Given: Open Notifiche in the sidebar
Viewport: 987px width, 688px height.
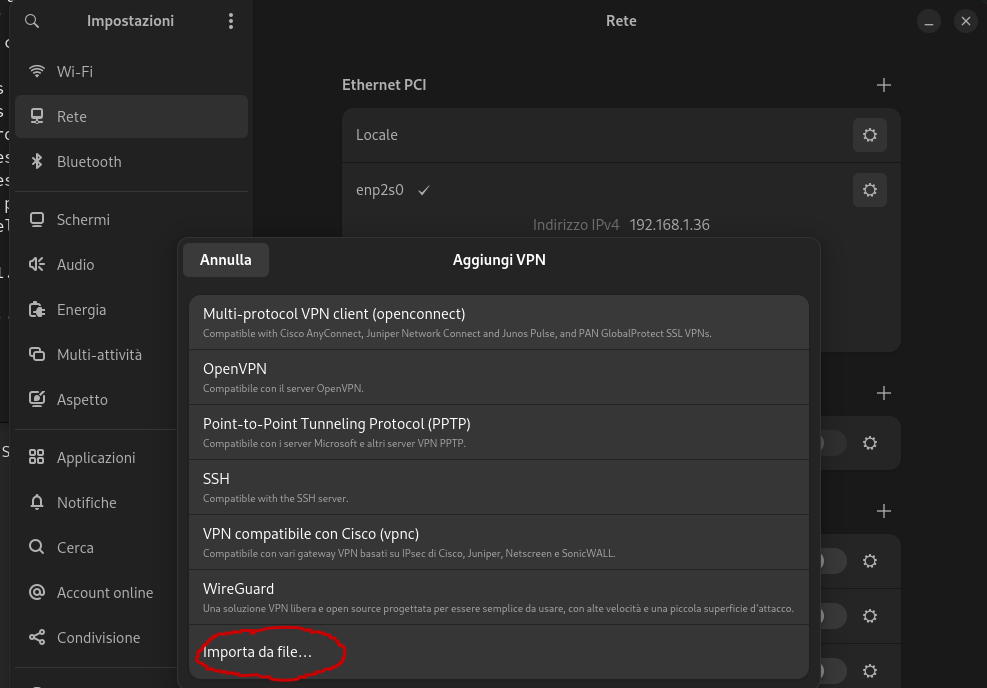Looking at the screenshot, I should [86, 503].
